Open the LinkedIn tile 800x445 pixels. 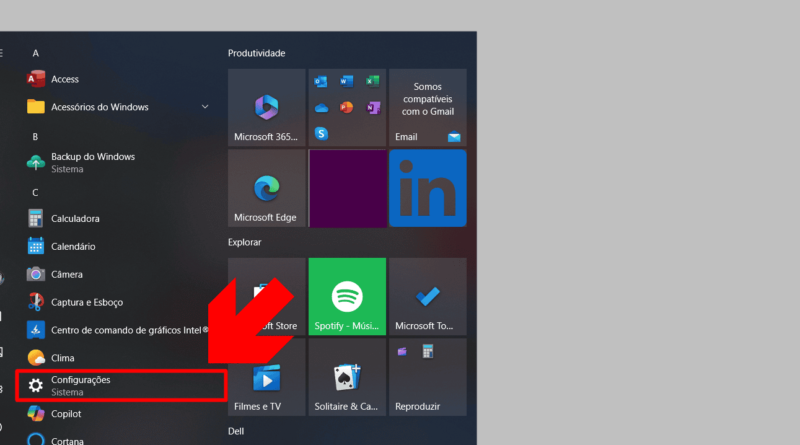point(428,188)
